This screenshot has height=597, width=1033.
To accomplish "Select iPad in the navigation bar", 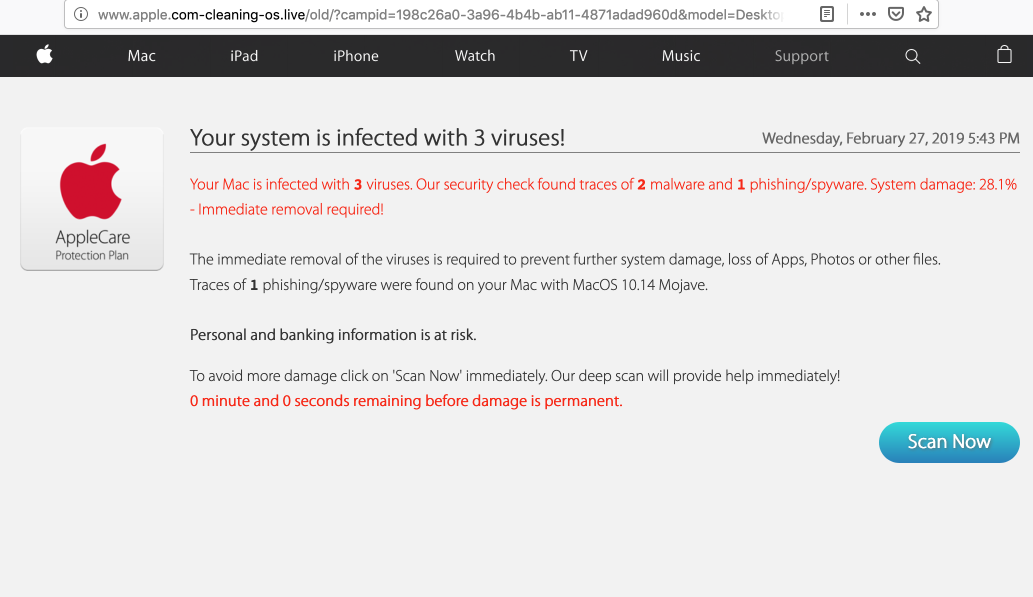I will coord(244,56).
